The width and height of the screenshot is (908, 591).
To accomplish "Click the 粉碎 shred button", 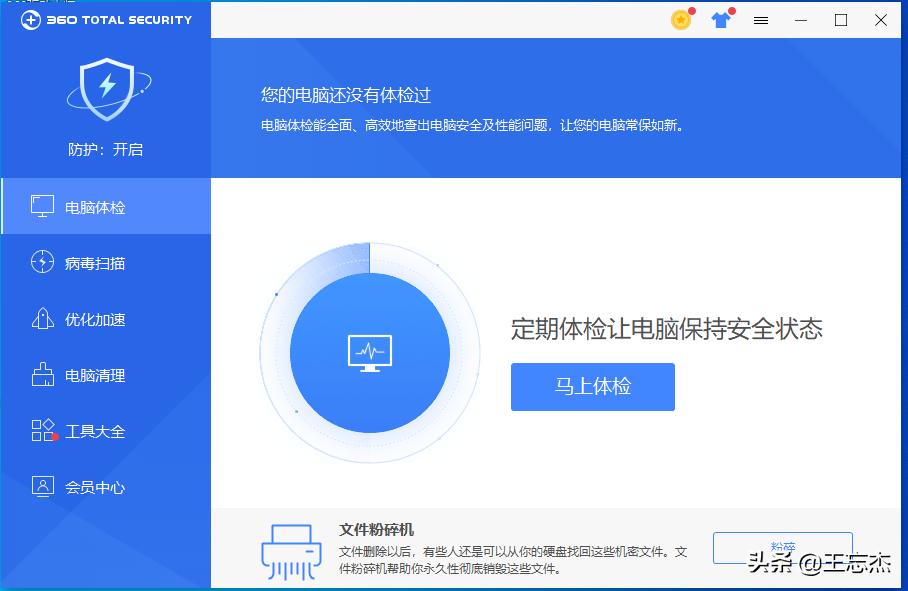I will (x=783, y=547).
